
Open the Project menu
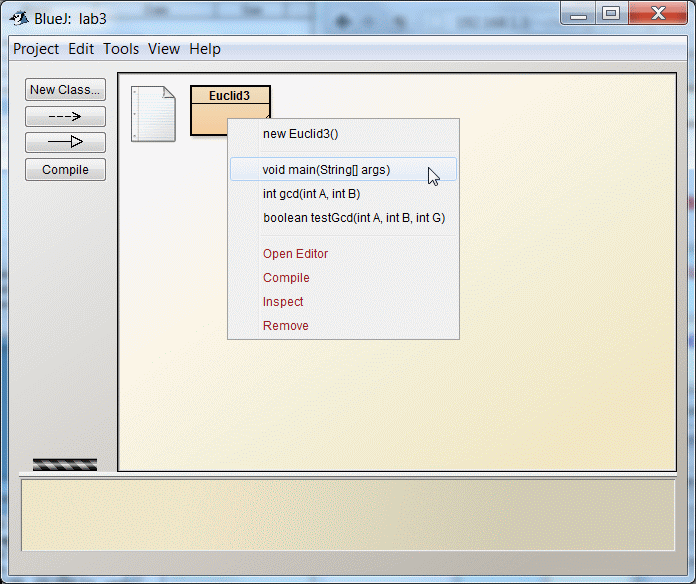coord(36,48)
